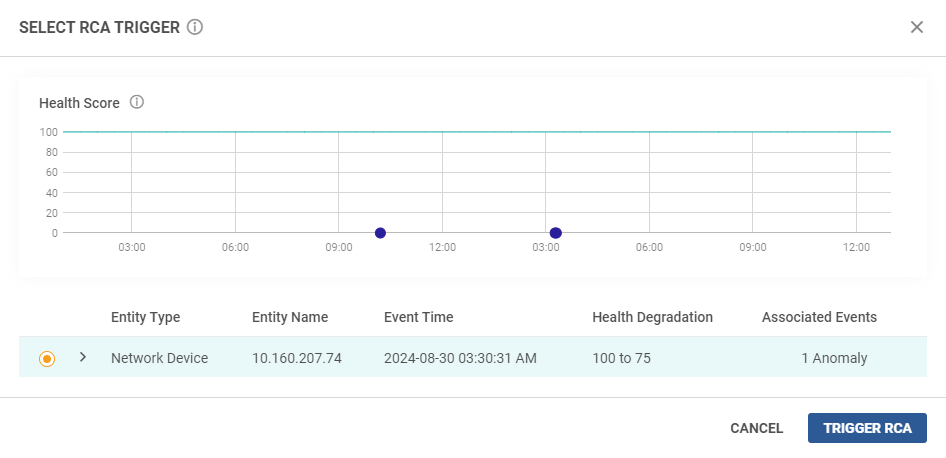This screenshot has height=458, width=946.
Task: Click the Event Time column header
Action: tap(418, 317)
